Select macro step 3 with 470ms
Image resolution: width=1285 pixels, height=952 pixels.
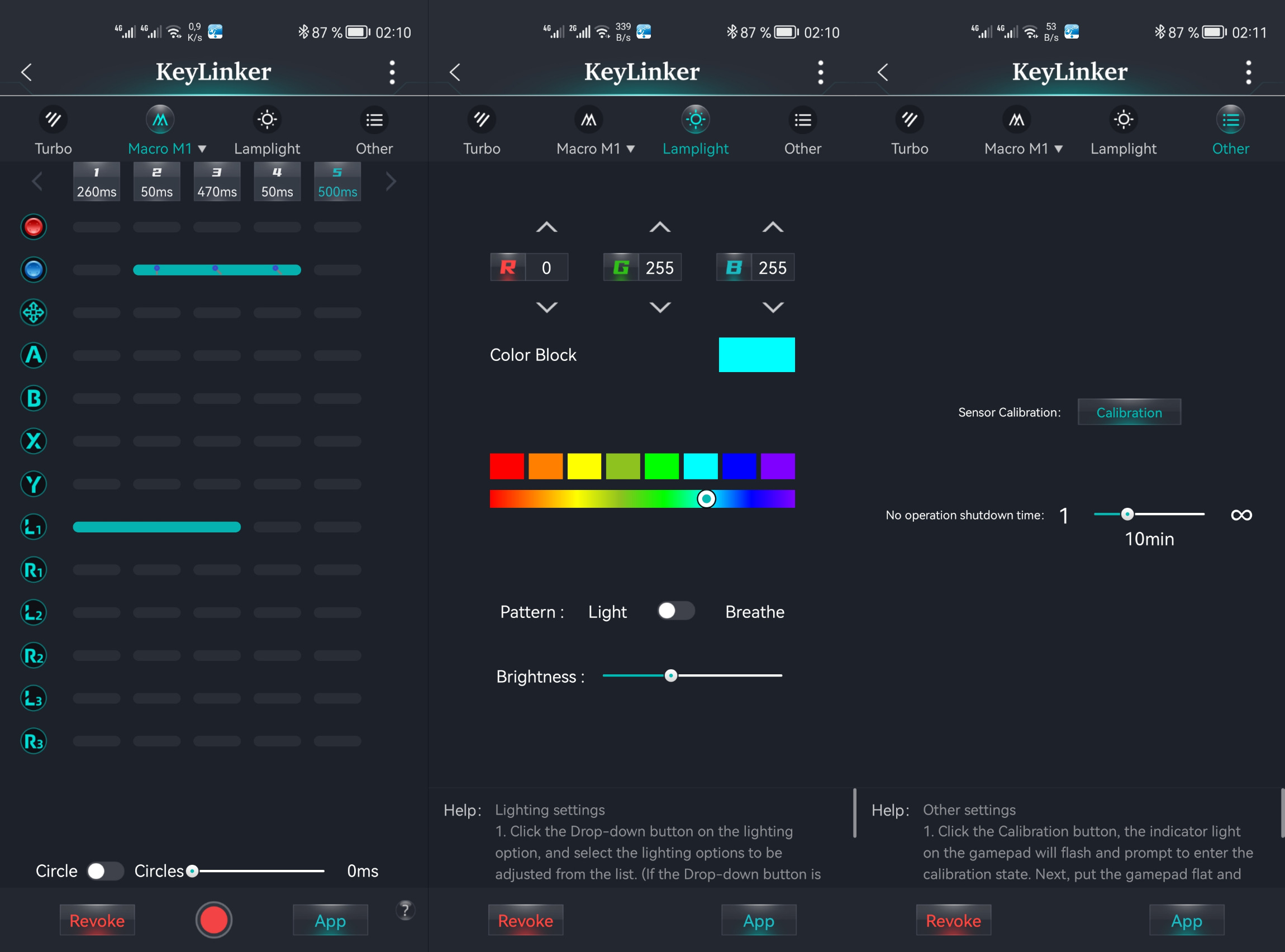[x=217, y=182]
